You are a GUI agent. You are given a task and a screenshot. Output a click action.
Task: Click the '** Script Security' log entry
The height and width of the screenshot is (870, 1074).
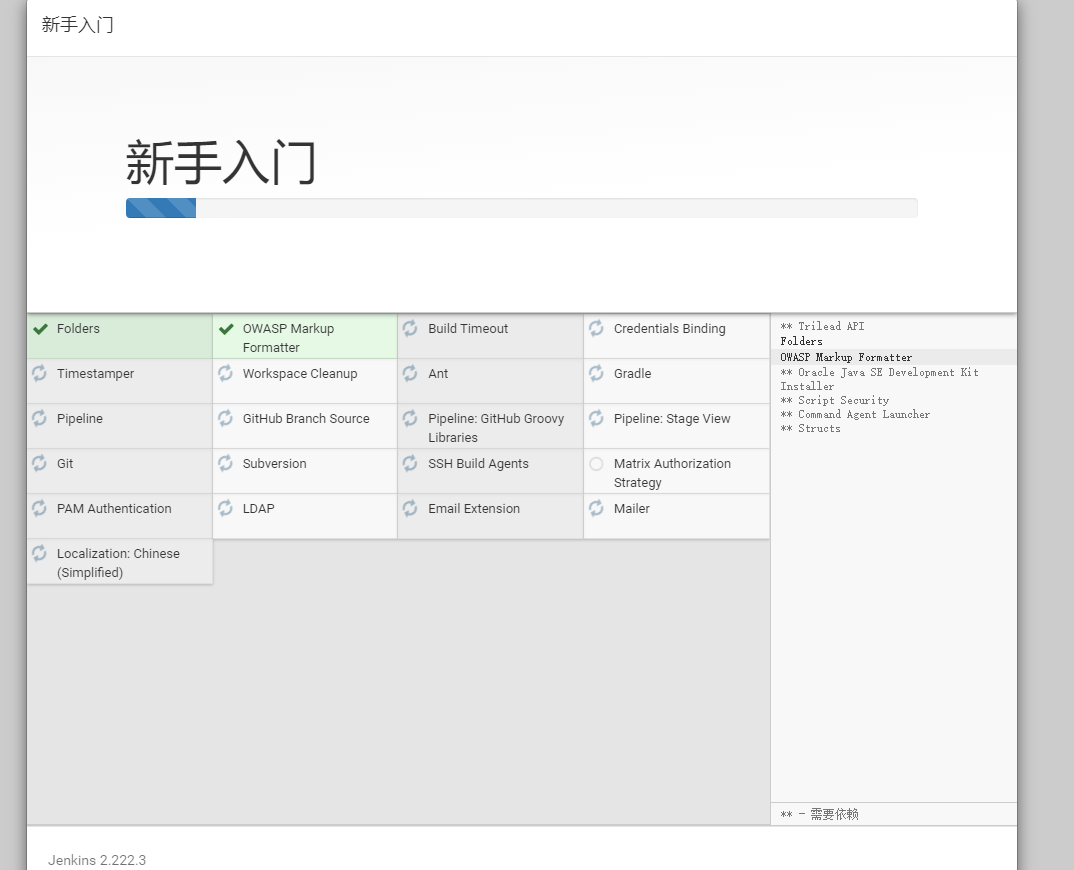[834, 400]
